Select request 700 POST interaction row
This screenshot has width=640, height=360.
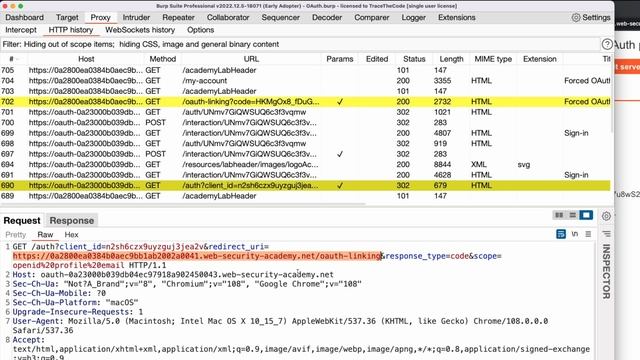[305, 122]
